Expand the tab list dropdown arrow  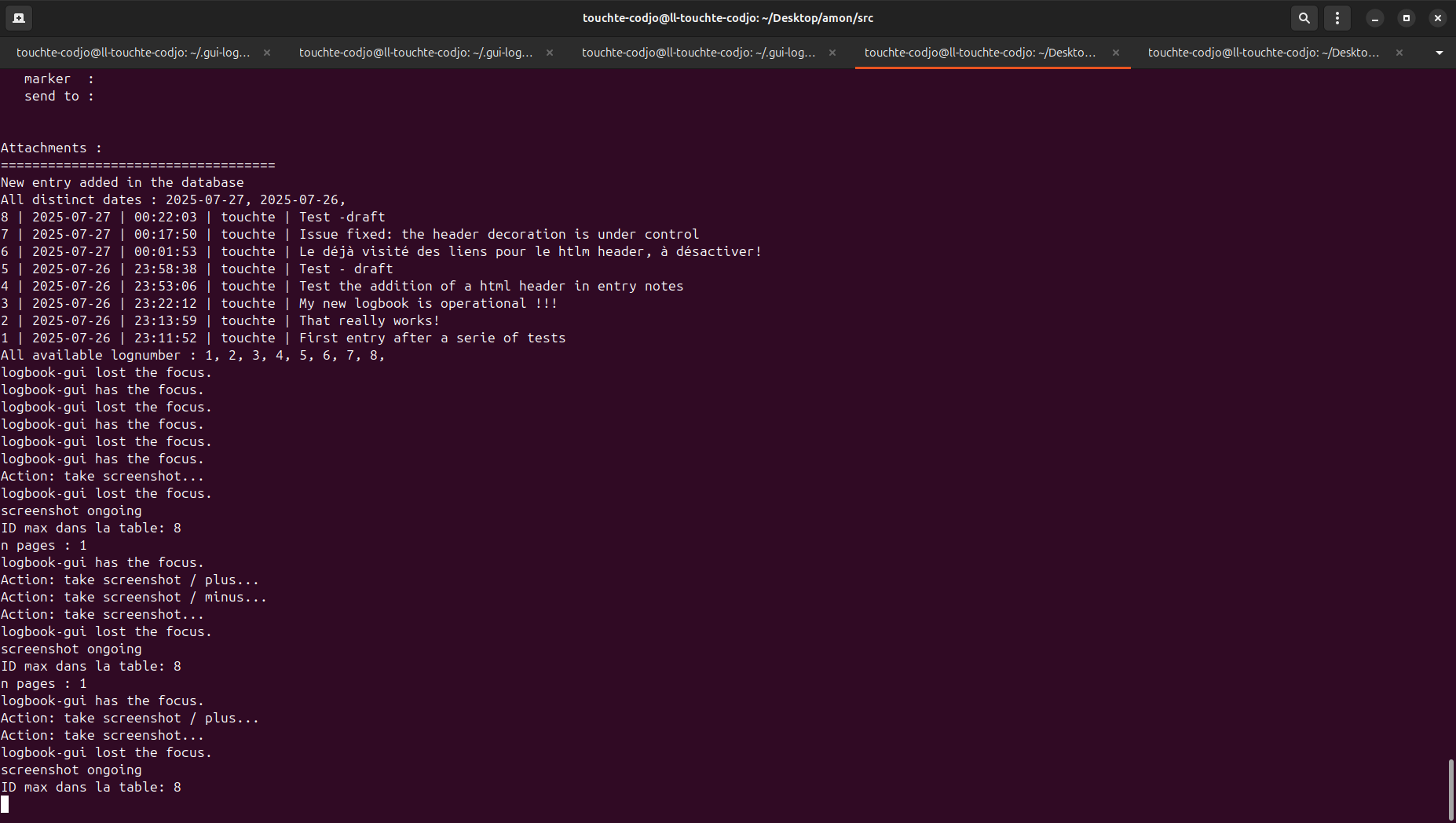click(x=1440, y=53)
